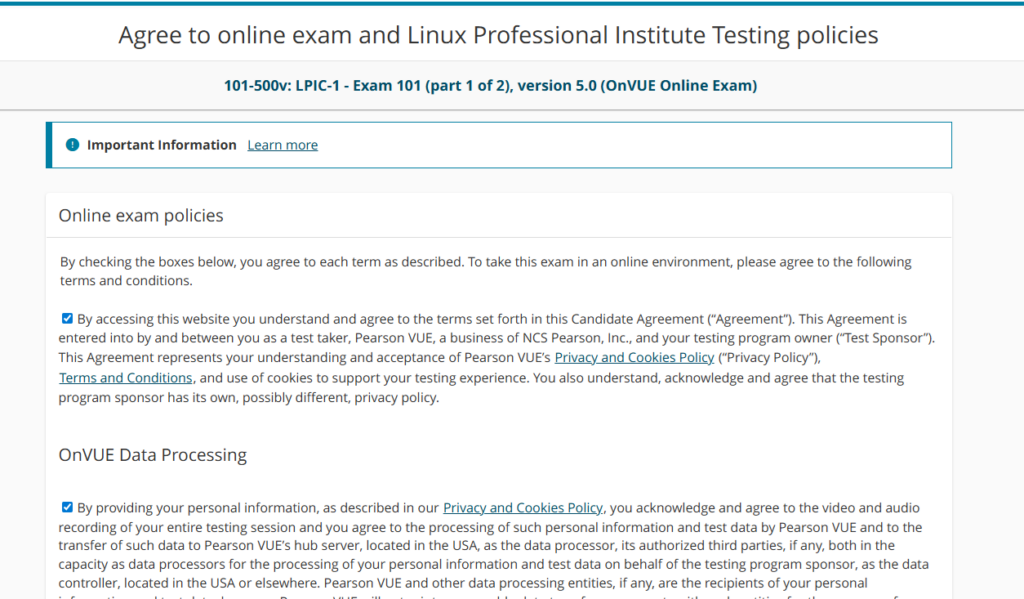Select the 'OnVUE Data Processing' section heading
1024x599 pixels.
152,455
